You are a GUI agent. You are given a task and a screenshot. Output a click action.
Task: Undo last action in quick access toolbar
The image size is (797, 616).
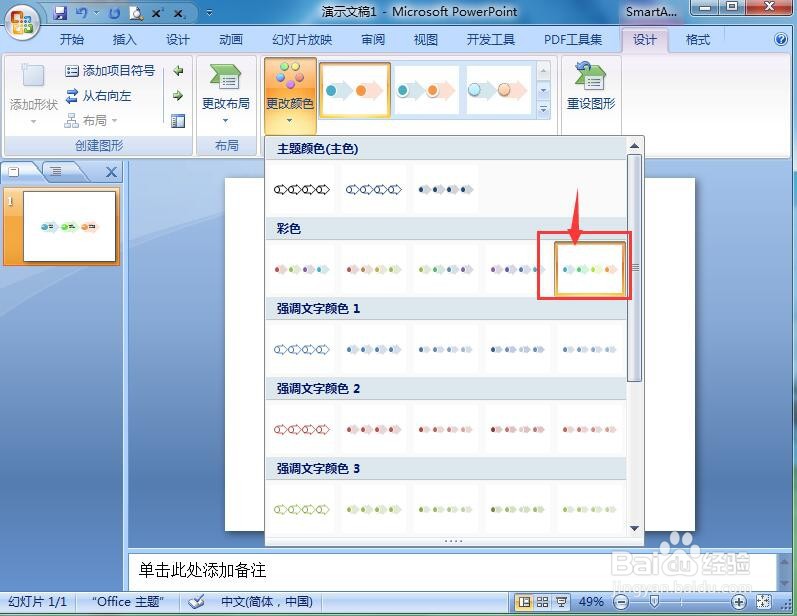click(x=82, y=13)
